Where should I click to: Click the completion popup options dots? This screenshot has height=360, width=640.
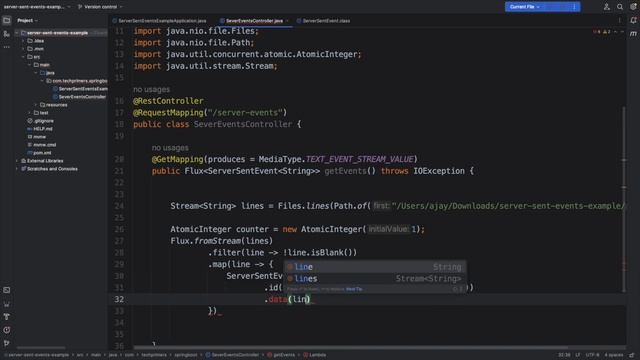(x=461, y=289)
